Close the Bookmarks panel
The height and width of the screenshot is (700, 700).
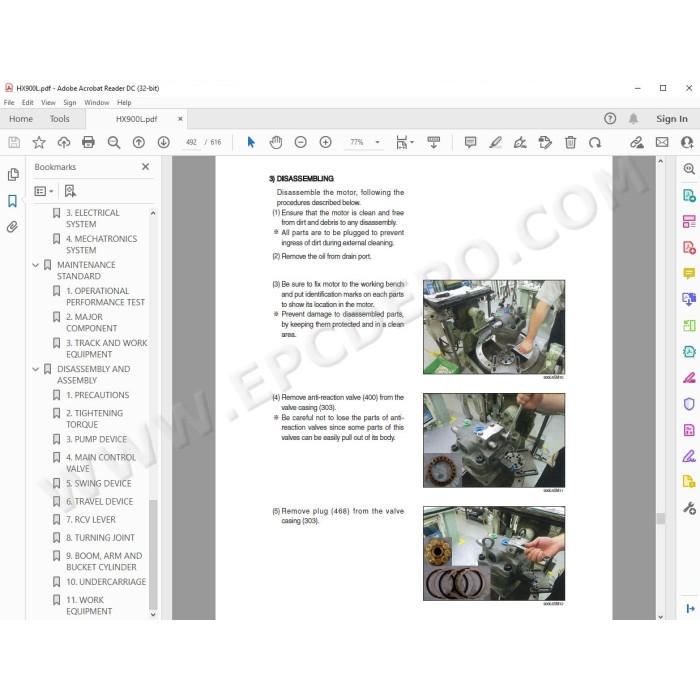pos(146,167)
